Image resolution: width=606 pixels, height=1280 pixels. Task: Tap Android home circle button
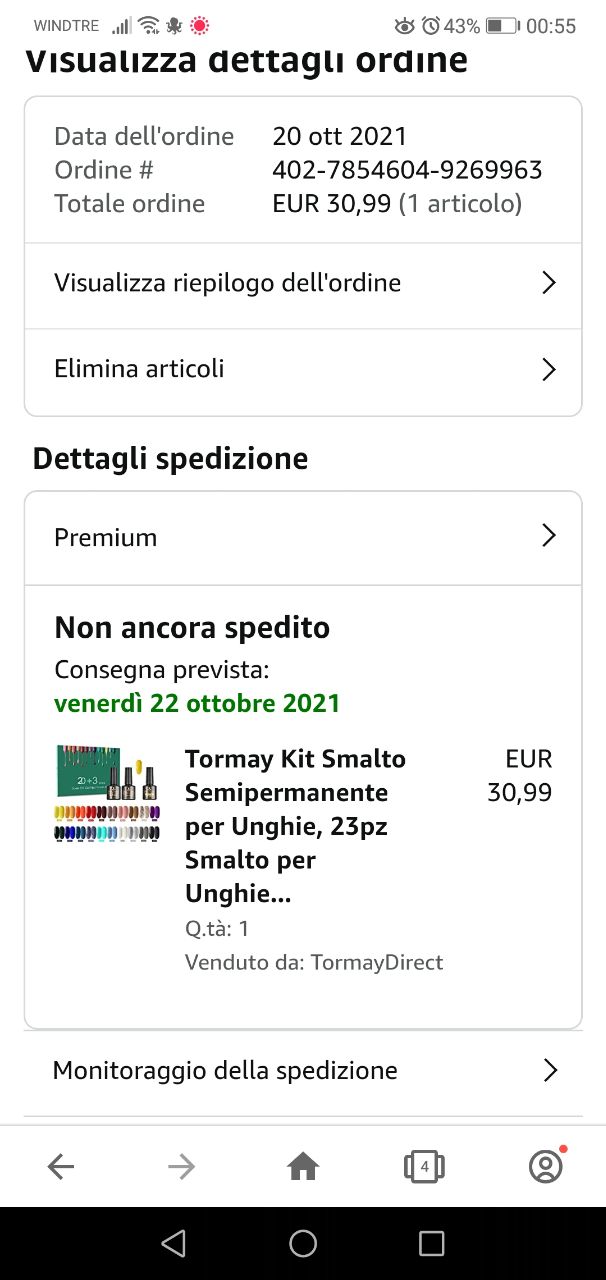303,1243
